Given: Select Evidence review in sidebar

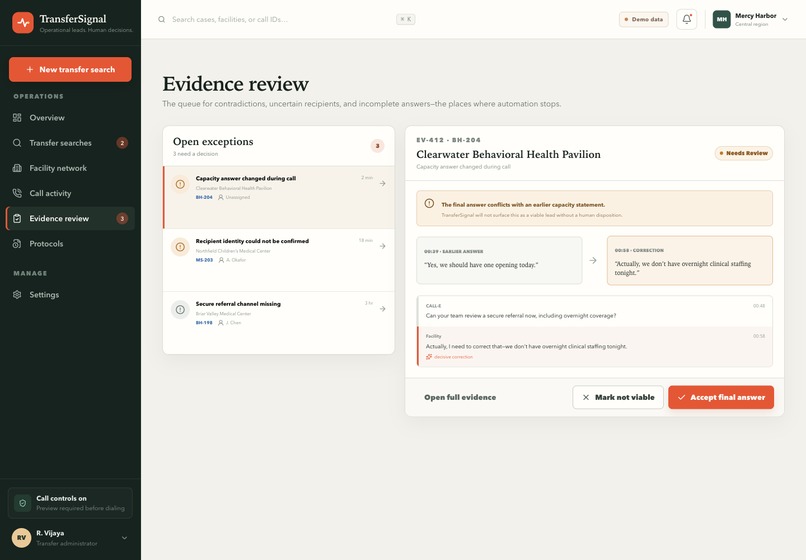Looking at the screenshot, I should [x=70, y=219].
